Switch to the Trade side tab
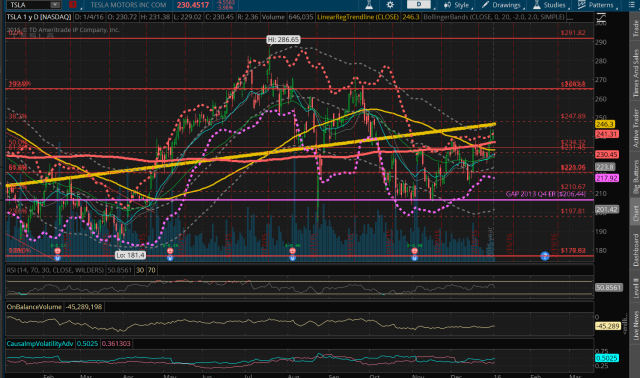640x378 pixels. [x=635, y=28]
